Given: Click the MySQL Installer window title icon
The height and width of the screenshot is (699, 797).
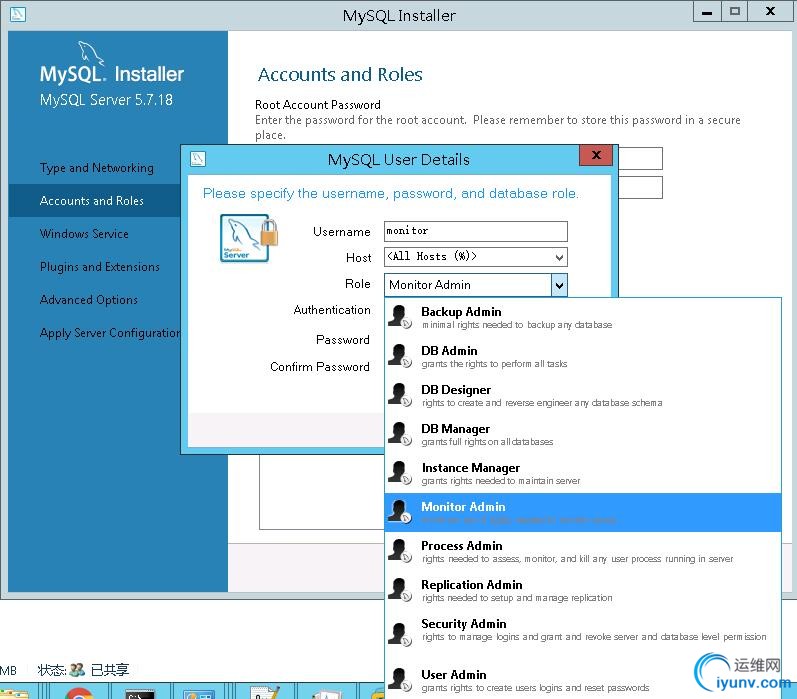Looking at the screenshot, I should 18,14.
